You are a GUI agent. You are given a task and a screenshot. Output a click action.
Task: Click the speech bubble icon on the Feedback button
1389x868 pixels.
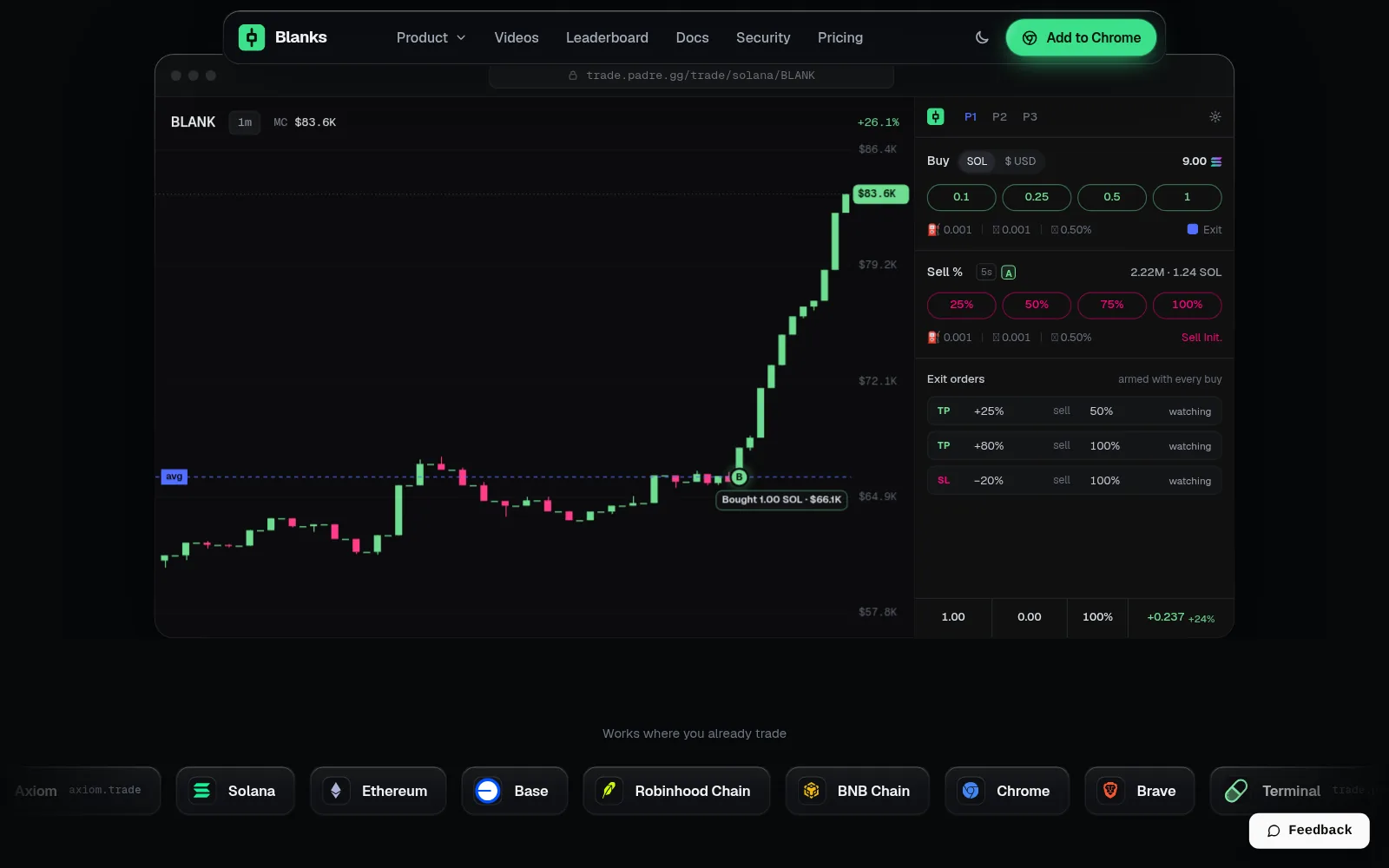[1274, 831]
